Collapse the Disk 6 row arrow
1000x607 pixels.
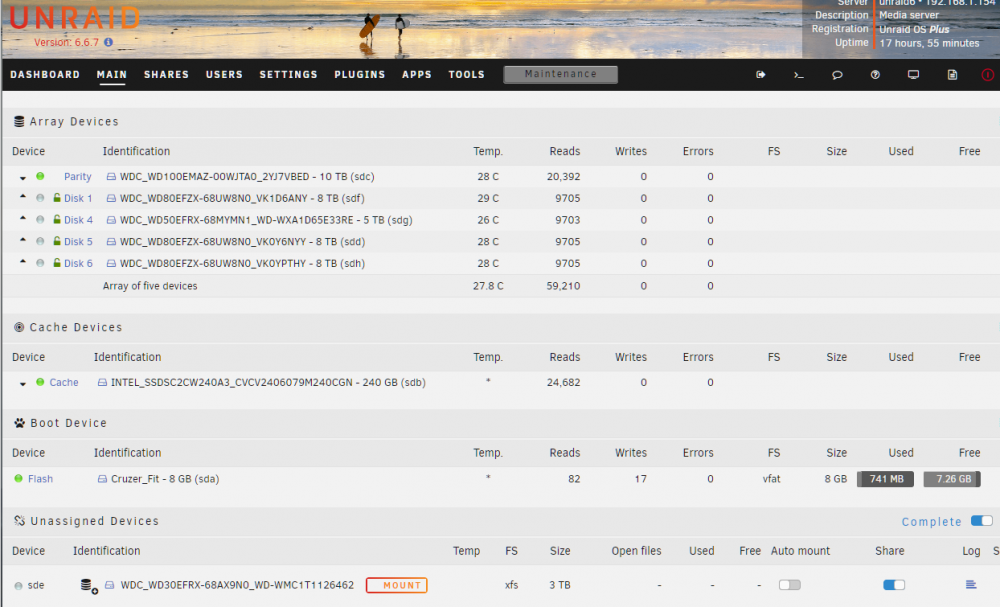(x=23, y=262)
